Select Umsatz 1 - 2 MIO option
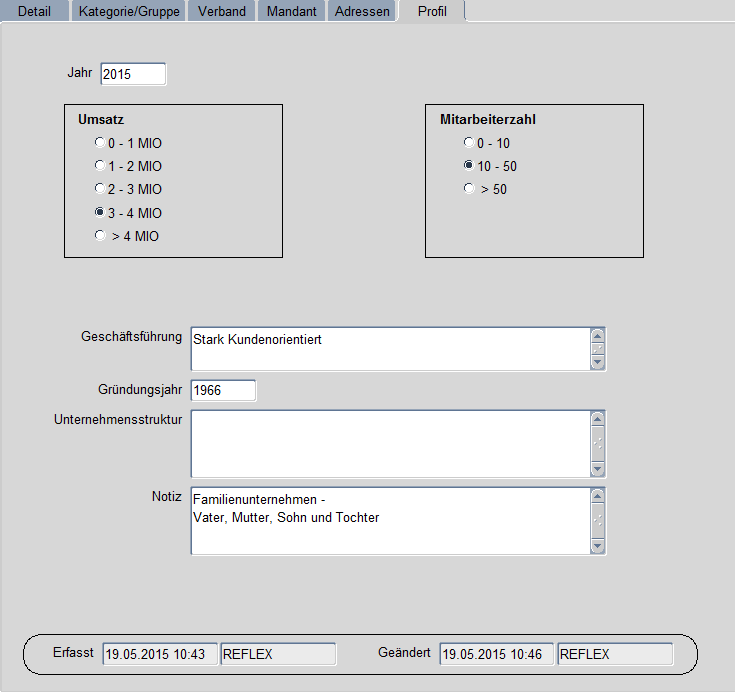This screenshot has height=692, width=736. [x=100, y=166]
